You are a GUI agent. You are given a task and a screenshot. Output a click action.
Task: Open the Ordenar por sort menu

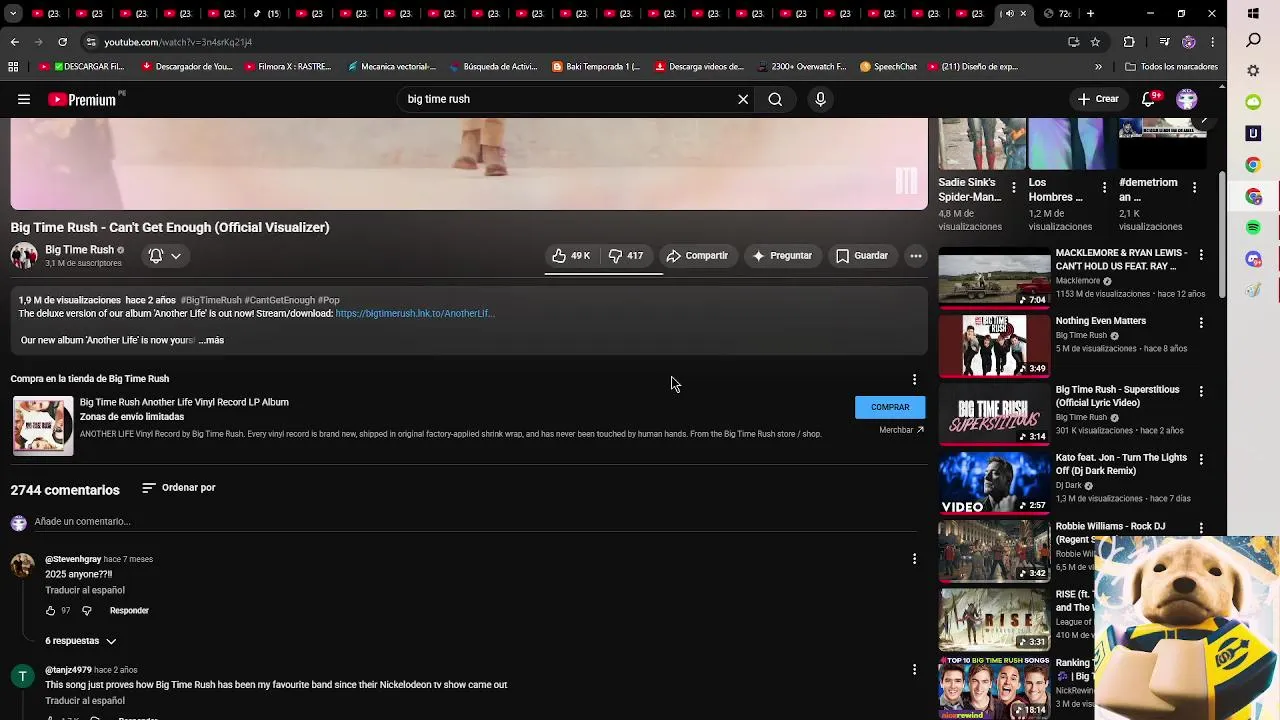tap(179, 488)
